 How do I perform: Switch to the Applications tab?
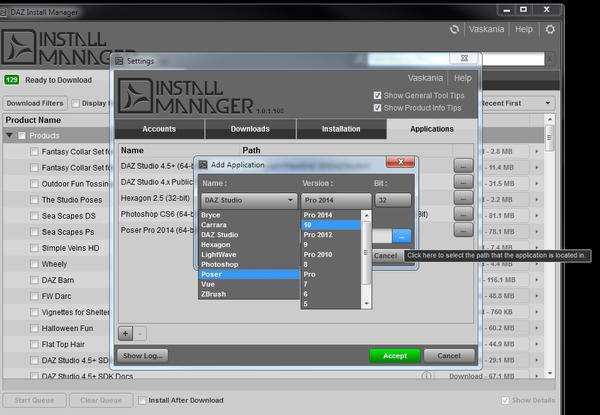pos(432,129)
